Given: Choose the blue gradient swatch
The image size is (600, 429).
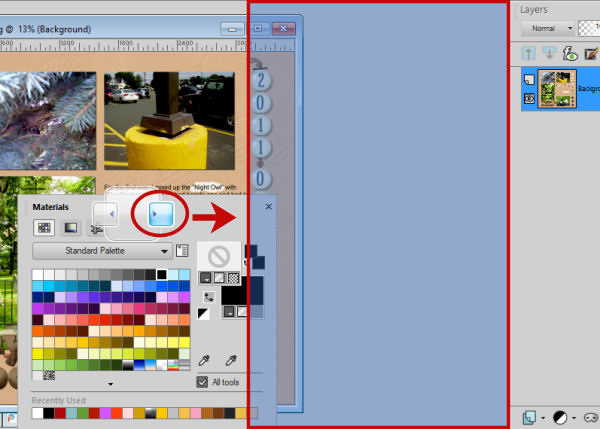Looking at the screenshot, I should click(x=139, y=365).
